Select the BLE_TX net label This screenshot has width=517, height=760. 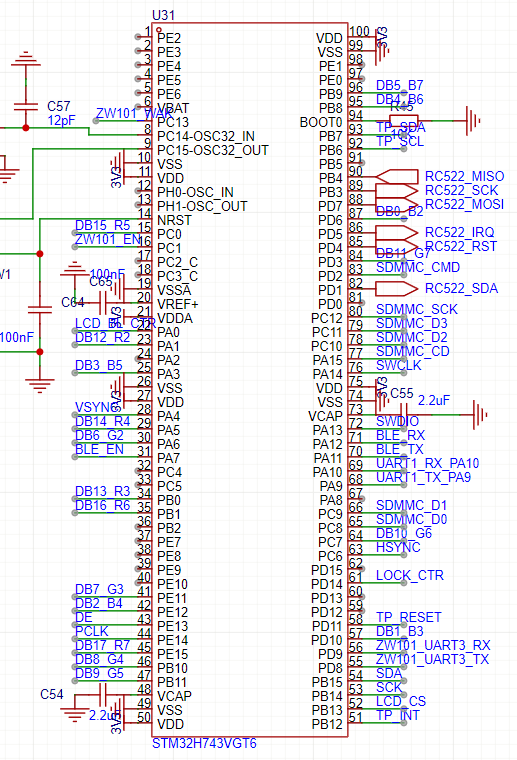point(400,449)
